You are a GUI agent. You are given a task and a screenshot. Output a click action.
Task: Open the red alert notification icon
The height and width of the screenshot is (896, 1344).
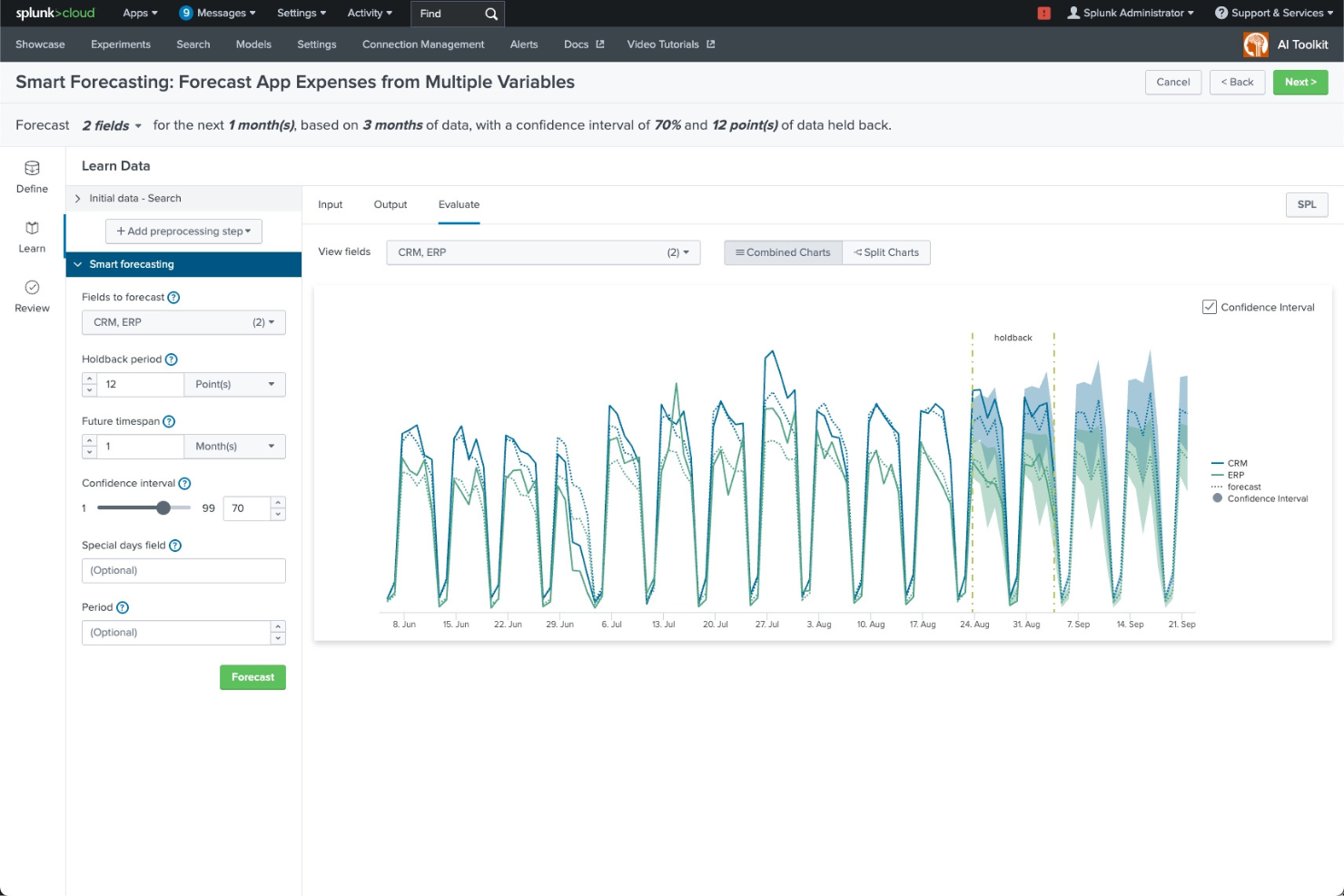(x=1044, y=13)
